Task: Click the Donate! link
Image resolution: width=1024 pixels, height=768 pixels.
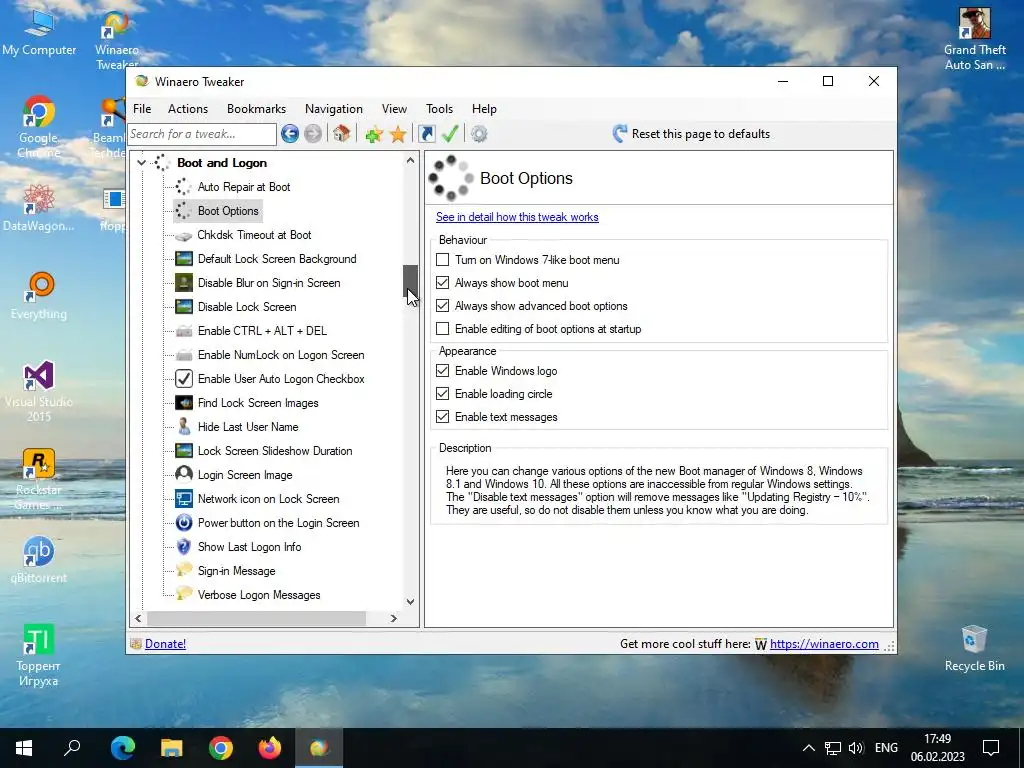Action: tap(165, 644)
